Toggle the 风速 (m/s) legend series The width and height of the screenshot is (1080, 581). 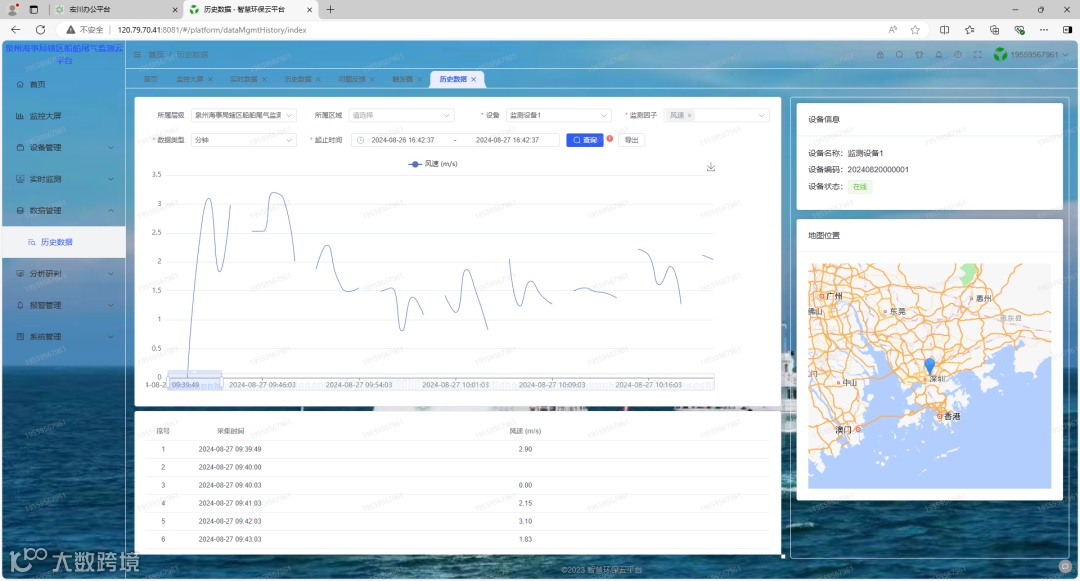(x=433, y=164)
